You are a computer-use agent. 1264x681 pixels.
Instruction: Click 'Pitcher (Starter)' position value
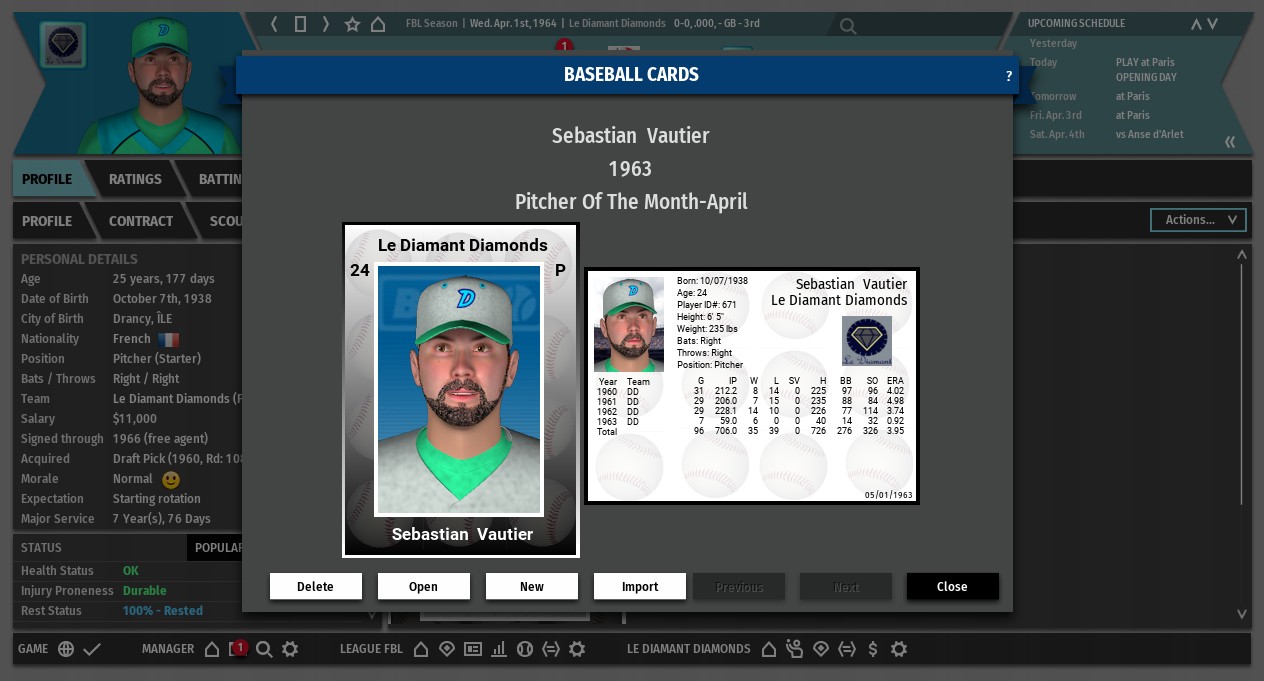click(x=157, y=359)
